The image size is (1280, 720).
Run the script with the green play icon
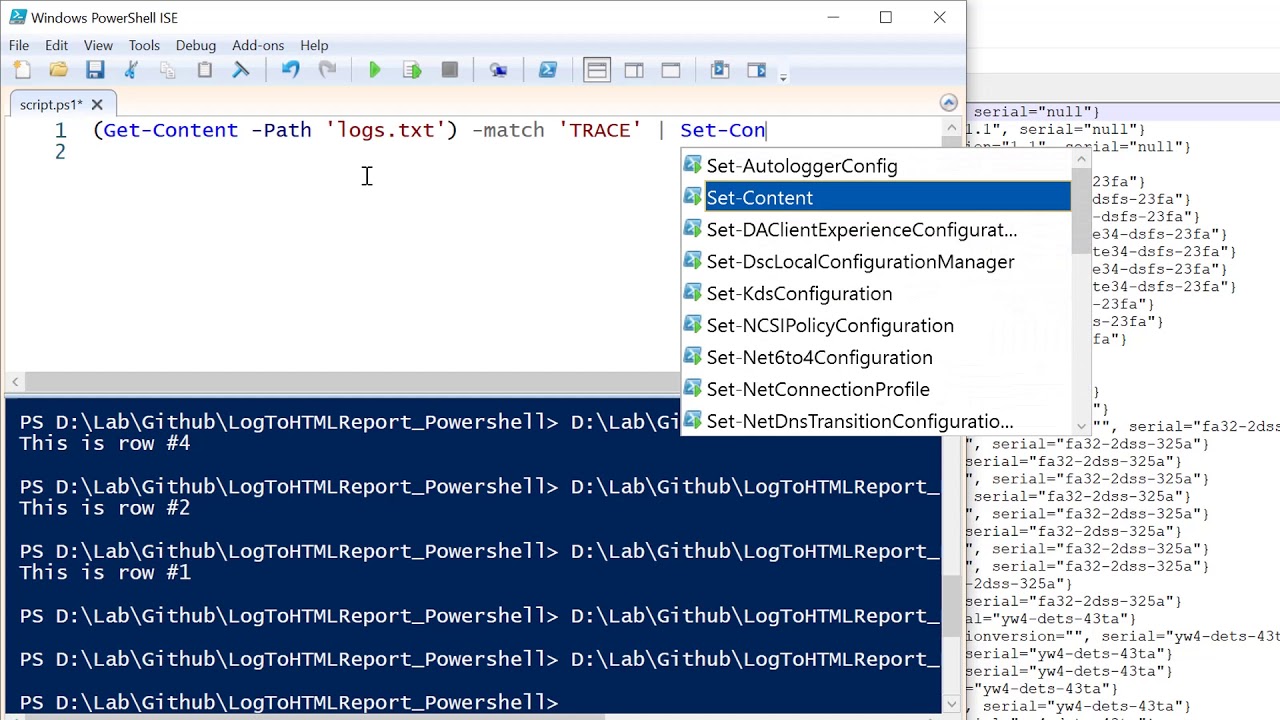(x=375, y=70)
